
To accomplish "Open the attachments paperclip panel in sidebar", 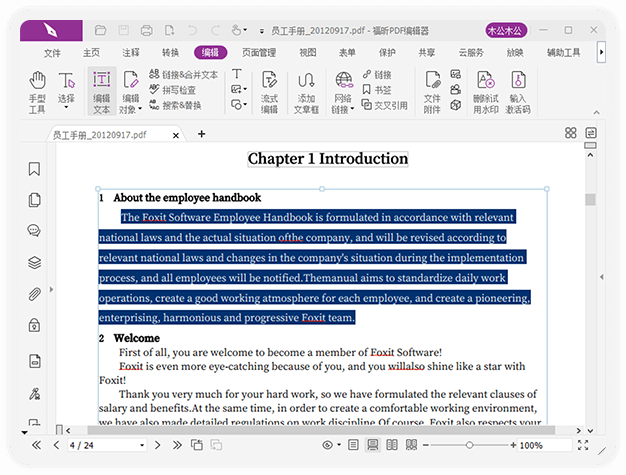I will [34, 294].
